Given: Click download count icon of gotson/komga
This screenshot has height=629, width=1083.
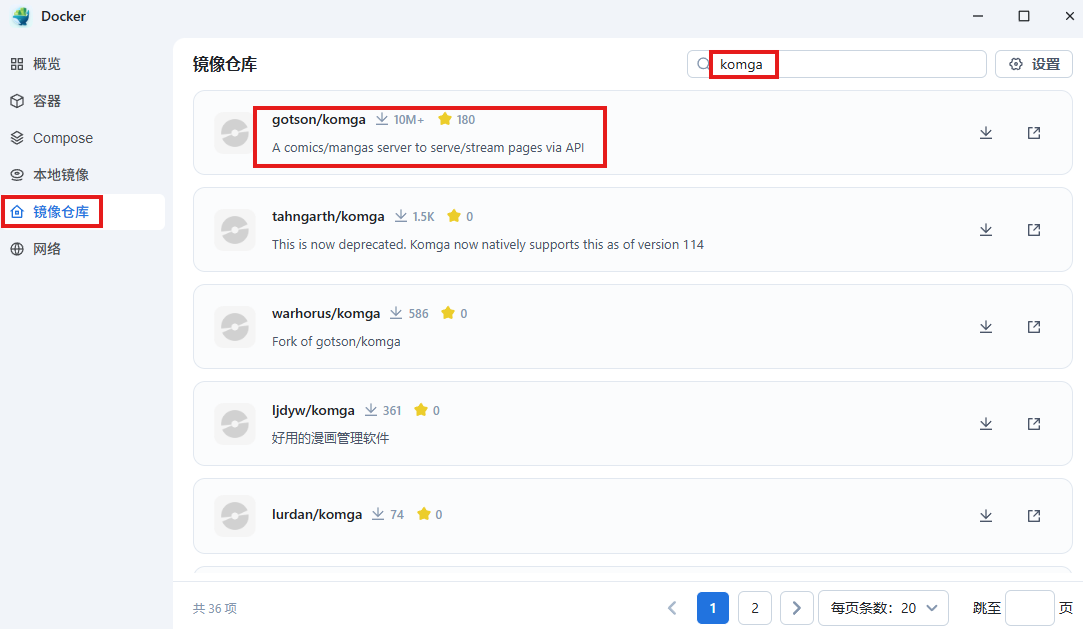Looking at the screenshot, I should pos(382,119).
